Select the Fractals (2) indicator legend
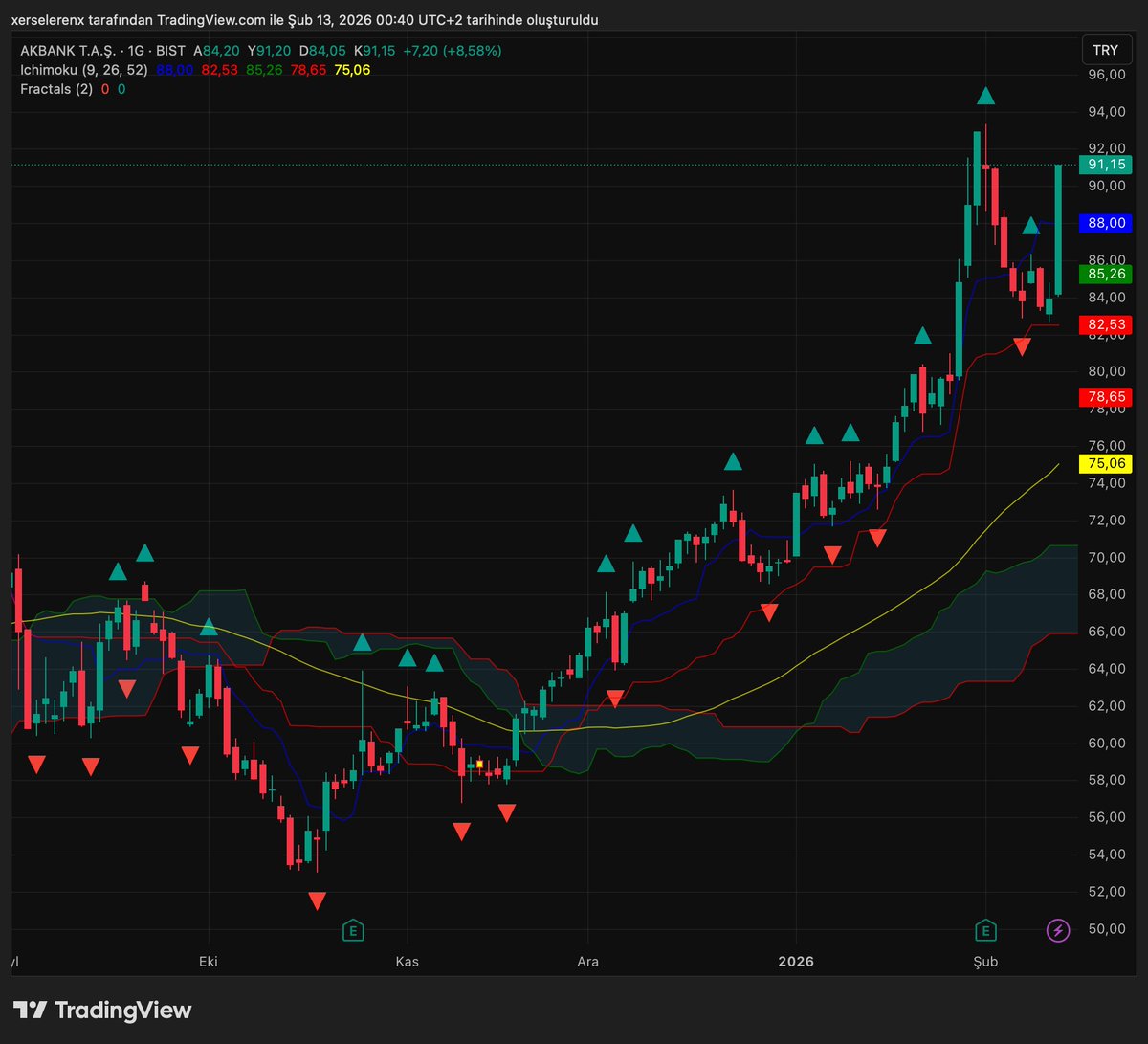The height and width of the screenshot is (1044, 1148). [x=56, y=89]
